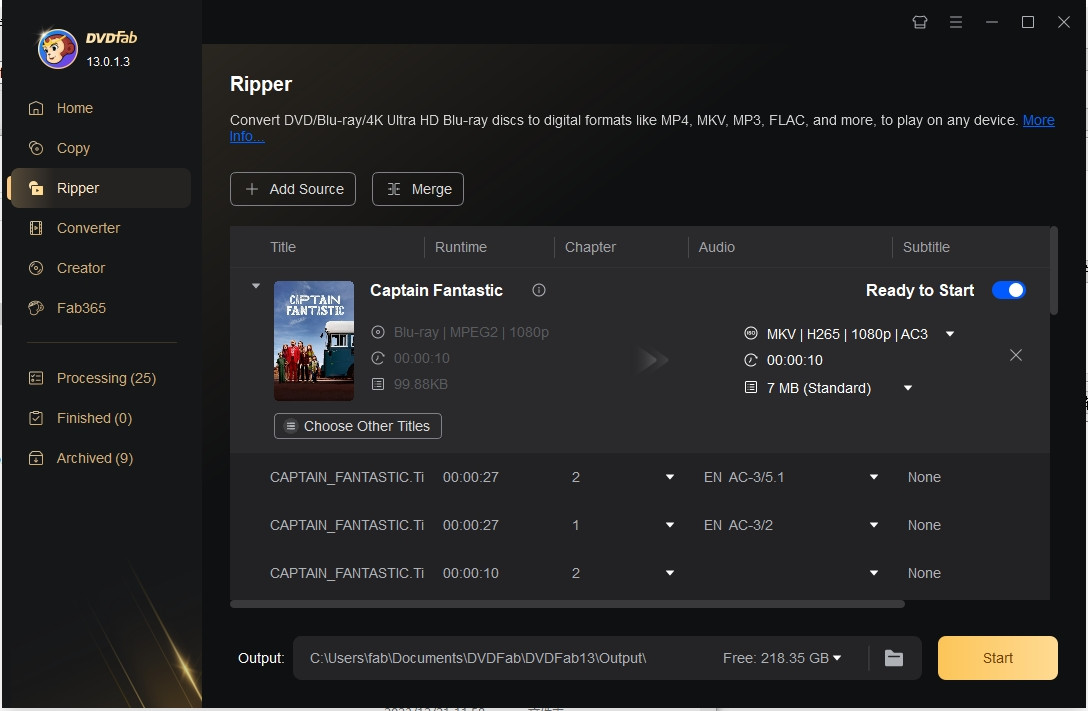Click the Add Source button
The width and height of the screenshot is (1088, 711).
(x=293, y=189)
